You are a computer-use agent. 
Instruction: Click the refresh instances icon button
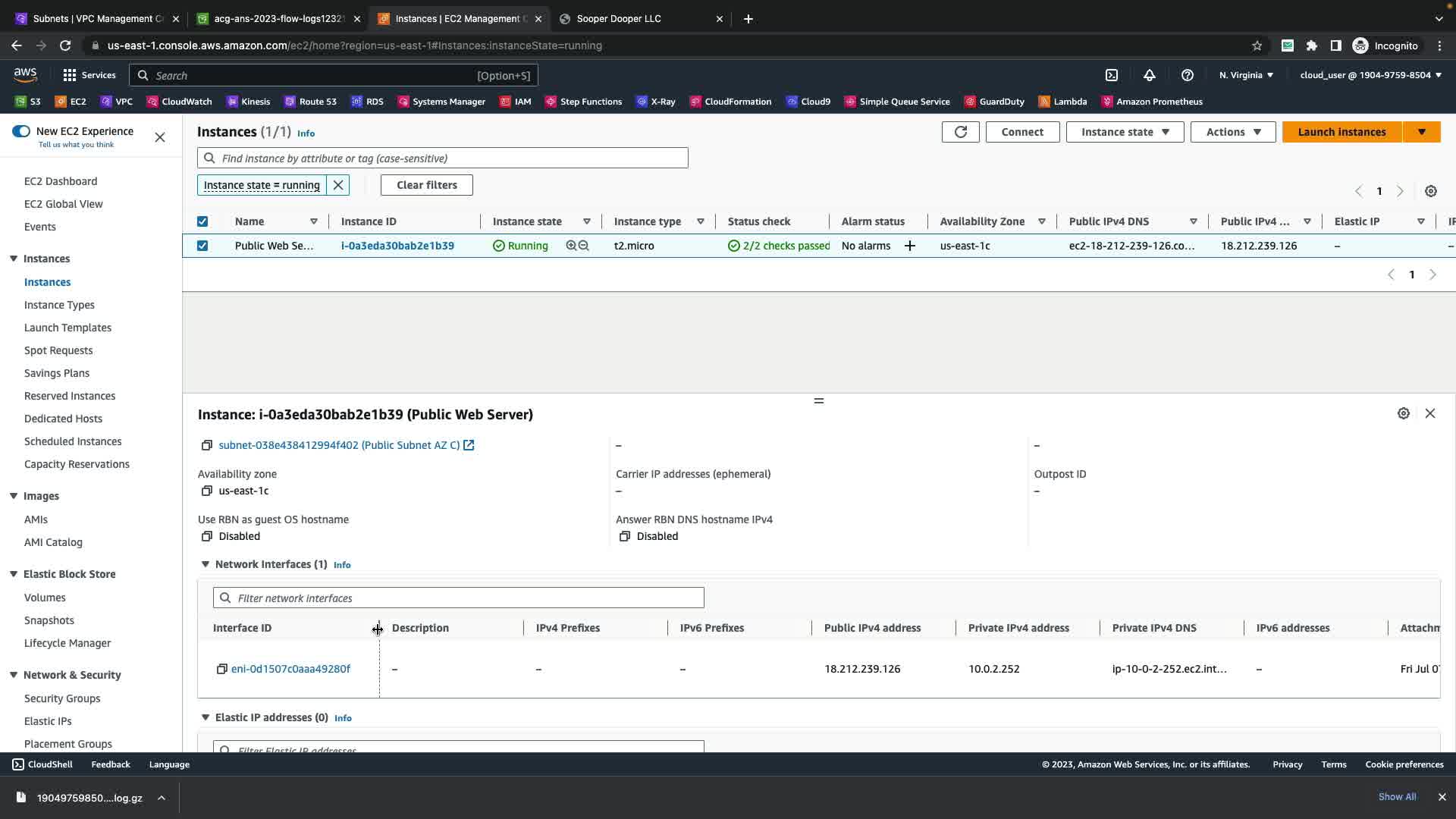[960, 132]
